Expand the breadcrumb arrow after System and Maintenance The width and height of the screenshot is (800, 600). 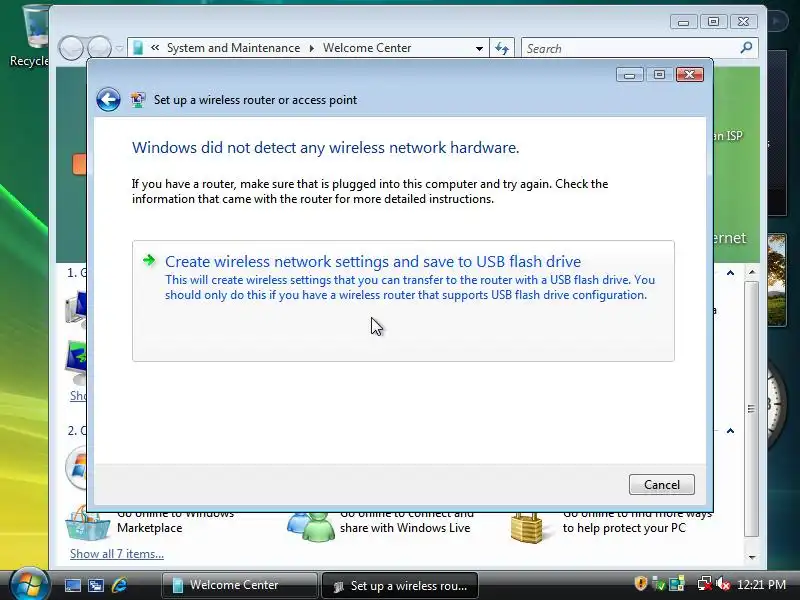[311, 48]
